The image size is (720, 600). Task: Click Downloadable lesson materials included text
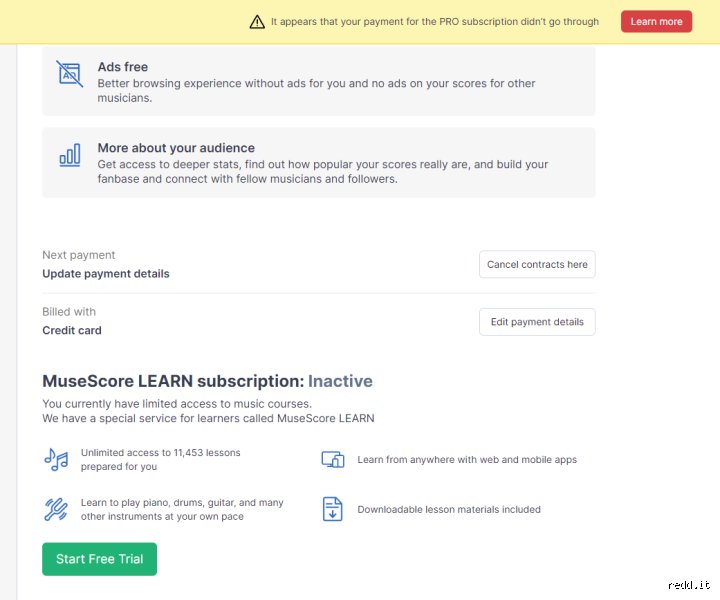pos(449,510)
